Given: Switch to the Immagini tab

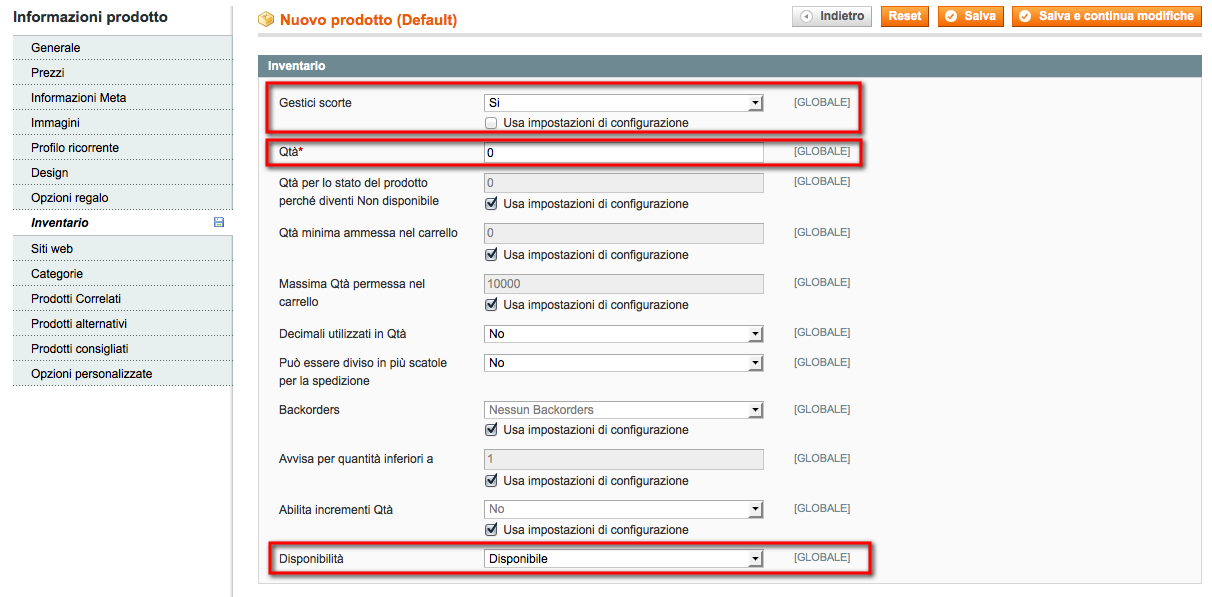Looking at the screenshot, I should point(56,123).
